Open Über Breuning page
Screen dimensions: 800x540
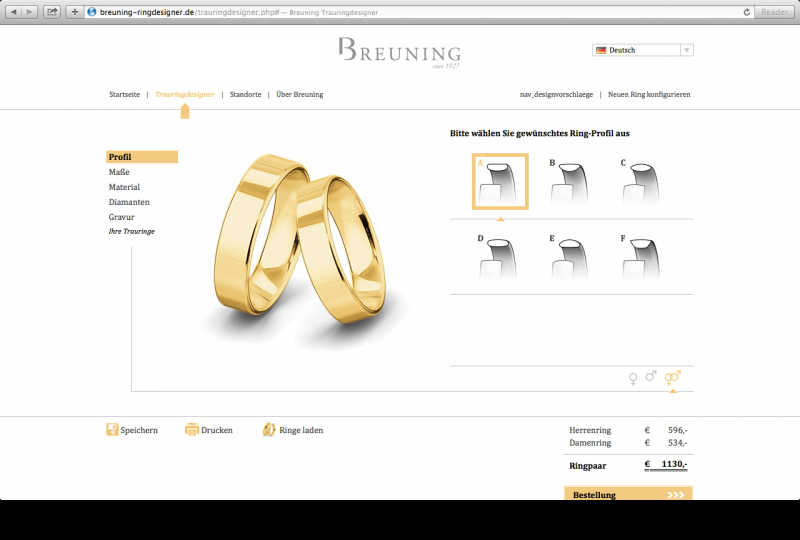coord(299,94)
